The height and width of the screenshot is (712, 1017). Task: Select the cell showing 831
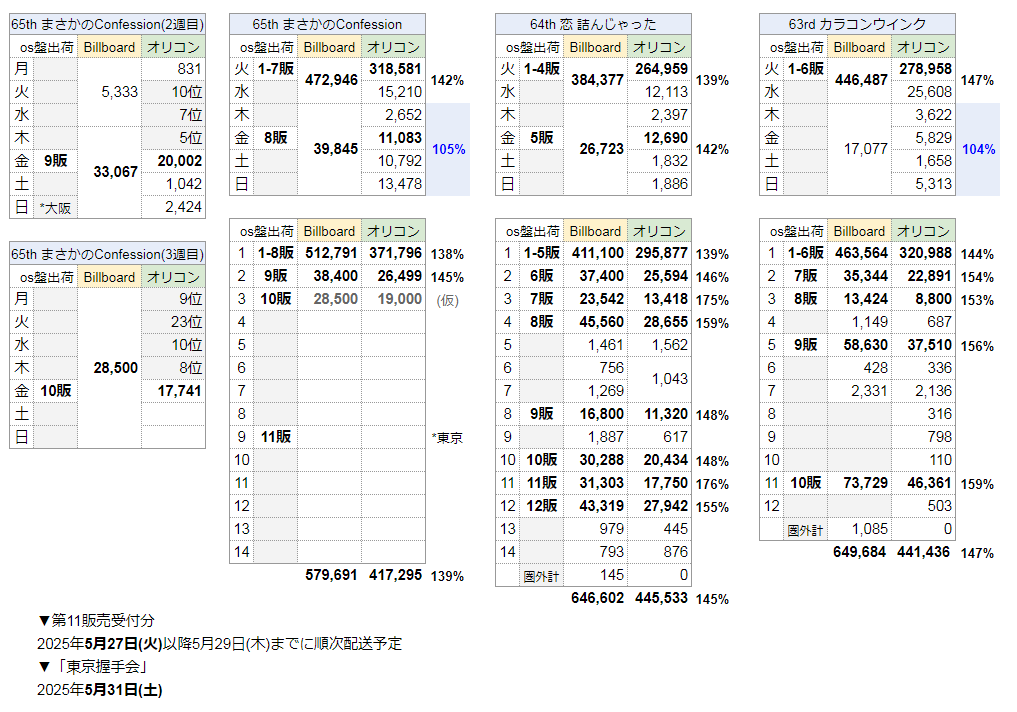[x=189, y=69]
